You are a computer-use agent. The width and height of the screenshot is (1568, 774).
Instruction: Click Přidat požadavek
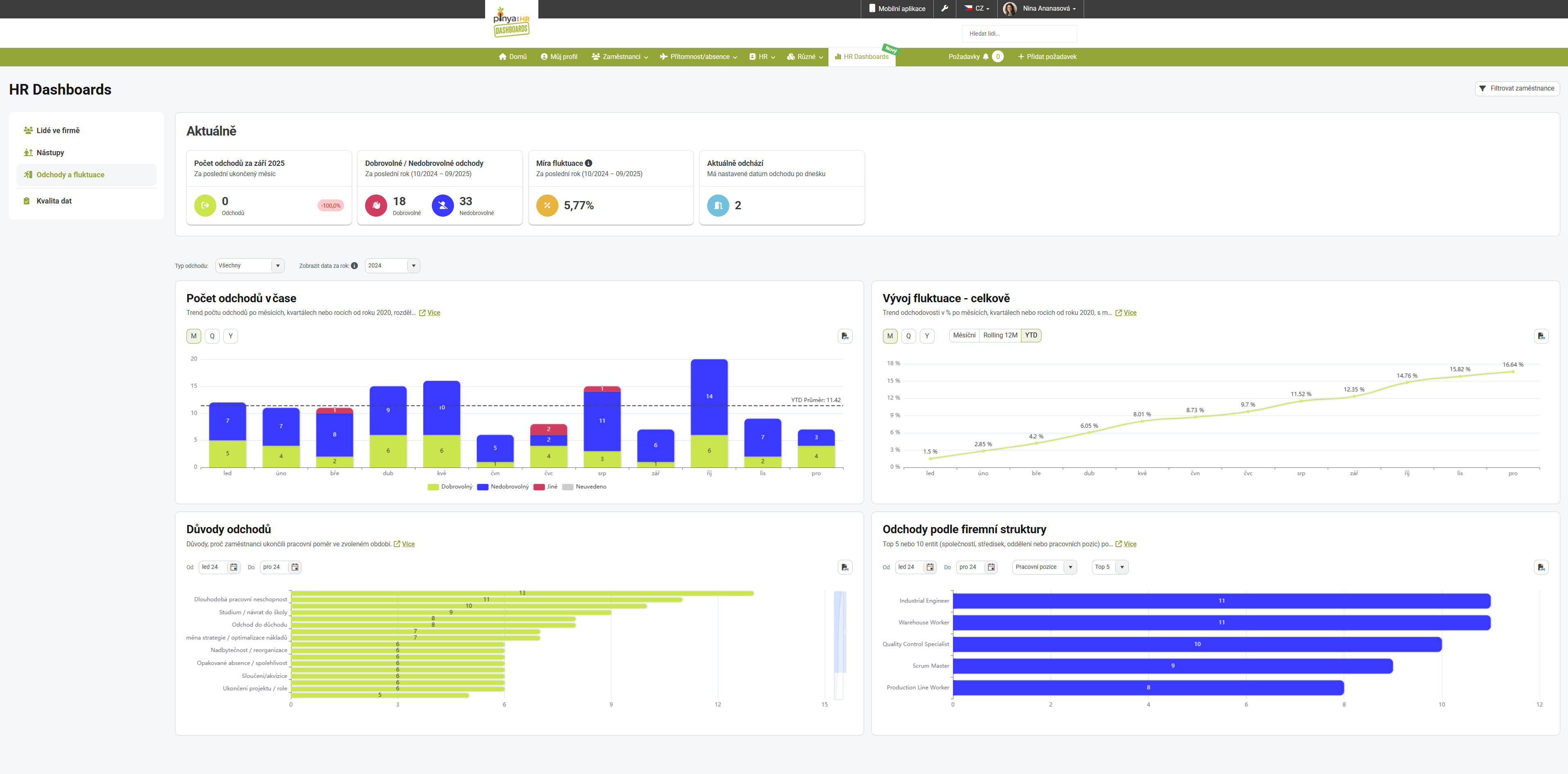click(1047, 57)
